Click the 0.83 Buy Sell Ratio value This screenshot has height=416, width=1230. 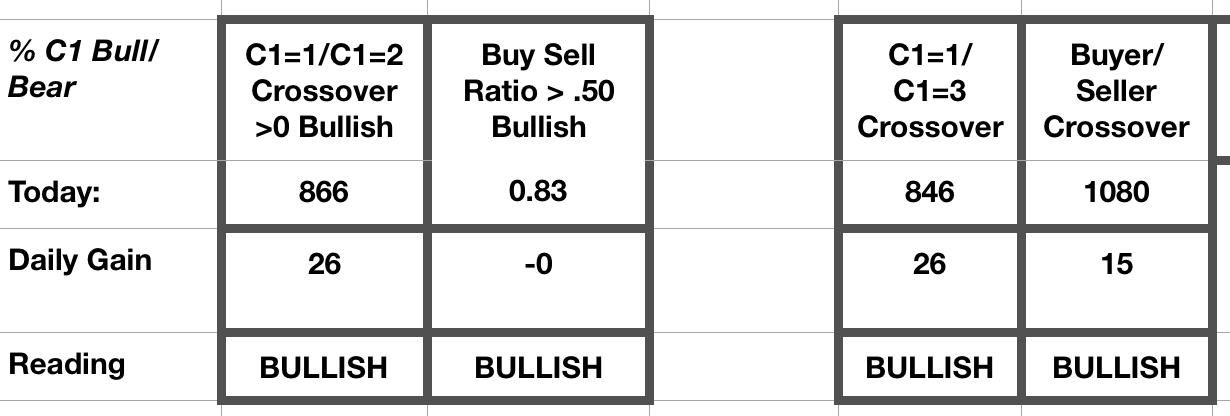[539, 191]
